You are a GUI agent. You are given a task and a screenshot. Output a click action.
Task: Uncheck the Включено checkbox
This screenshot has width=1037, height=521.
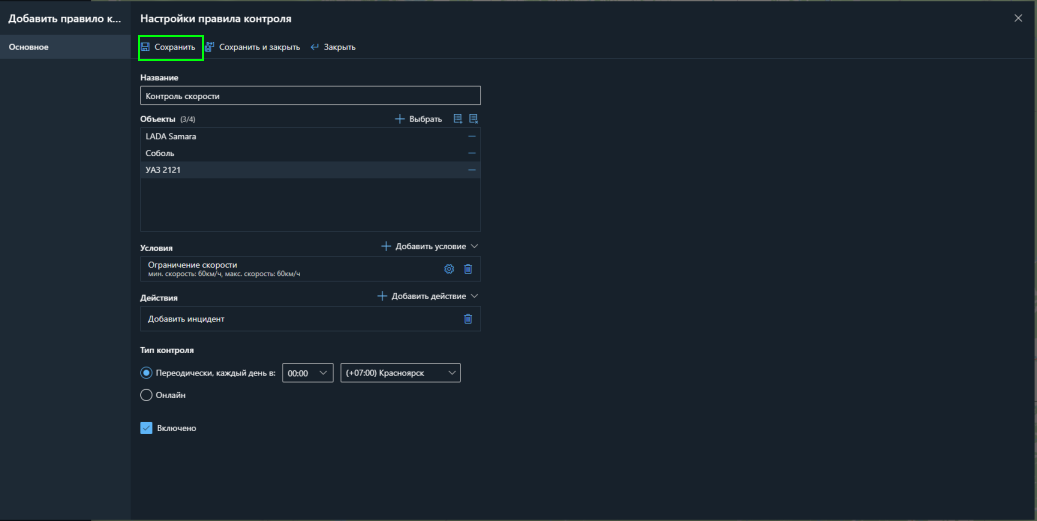pos(146,428)
